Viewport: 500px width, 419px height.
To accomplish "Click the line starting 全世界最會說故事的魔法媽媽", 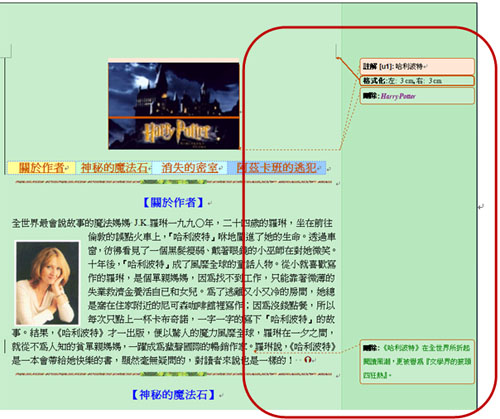I will [x=172, y=223].
